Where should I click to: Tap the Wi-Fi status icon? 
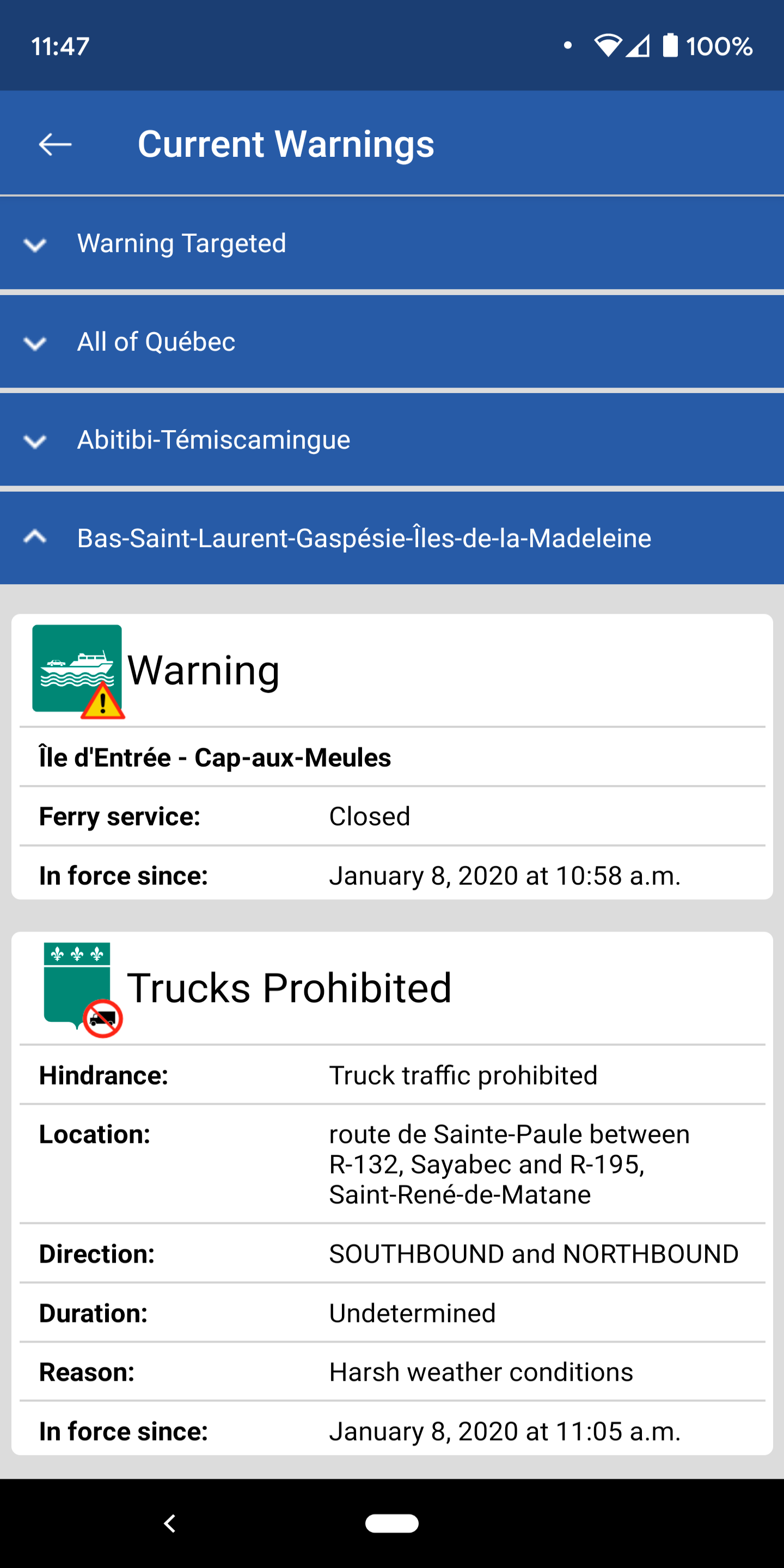[x=608, y=46]
